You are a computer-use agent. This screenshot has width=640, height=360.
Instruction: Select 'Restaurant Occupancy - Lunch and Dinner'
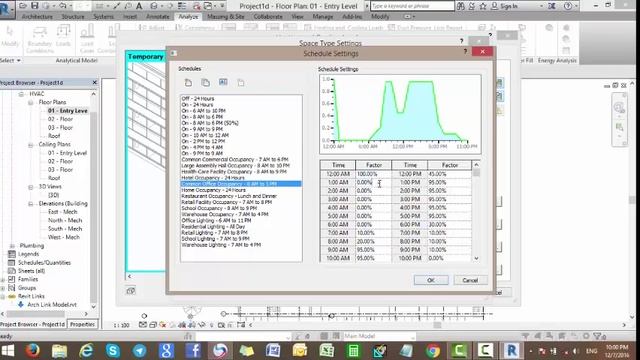[x=229, y=196]
